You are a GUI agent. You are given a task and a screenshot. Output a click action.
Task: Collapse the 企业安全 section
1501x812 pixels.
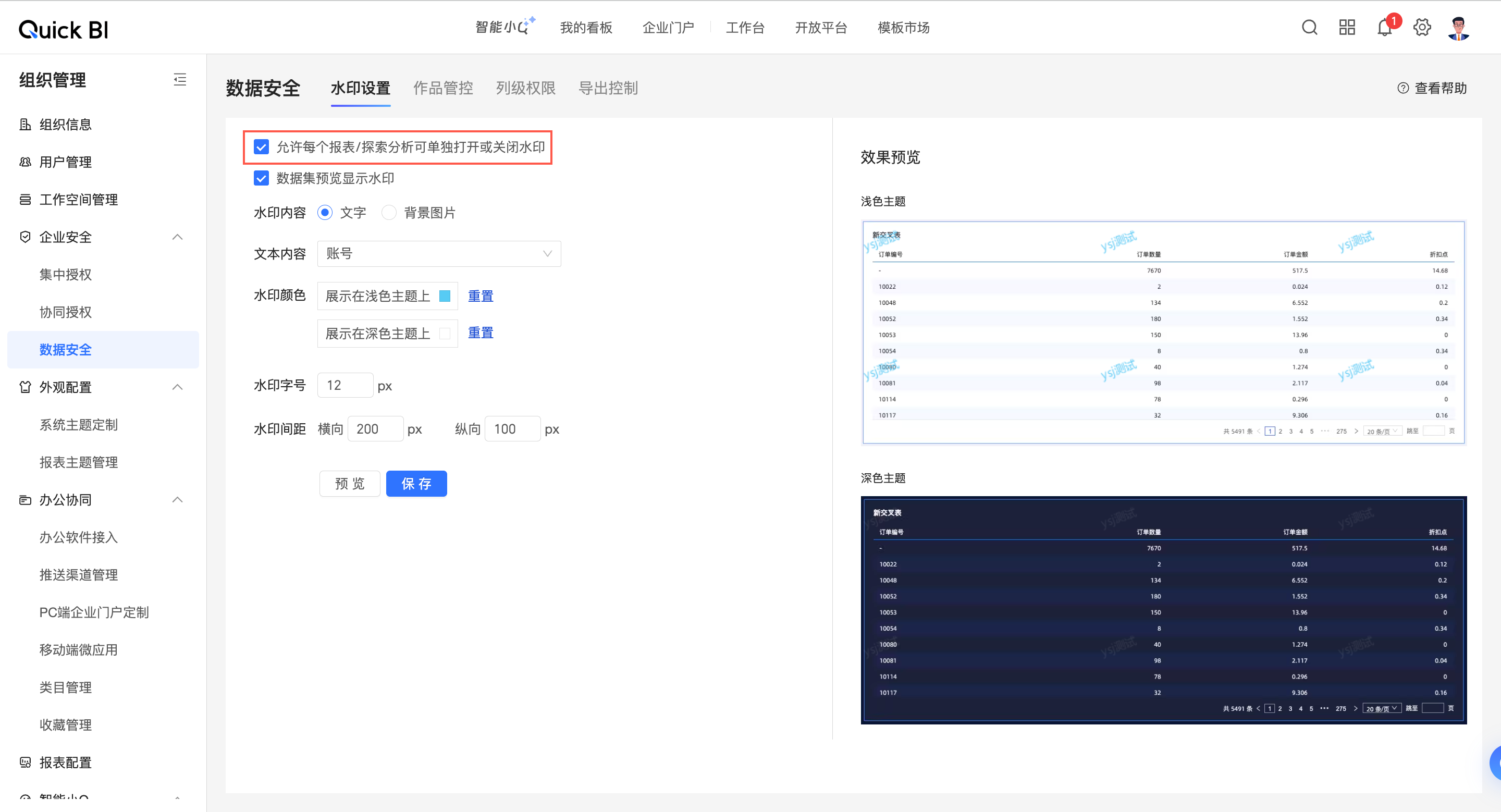(177, 237)
